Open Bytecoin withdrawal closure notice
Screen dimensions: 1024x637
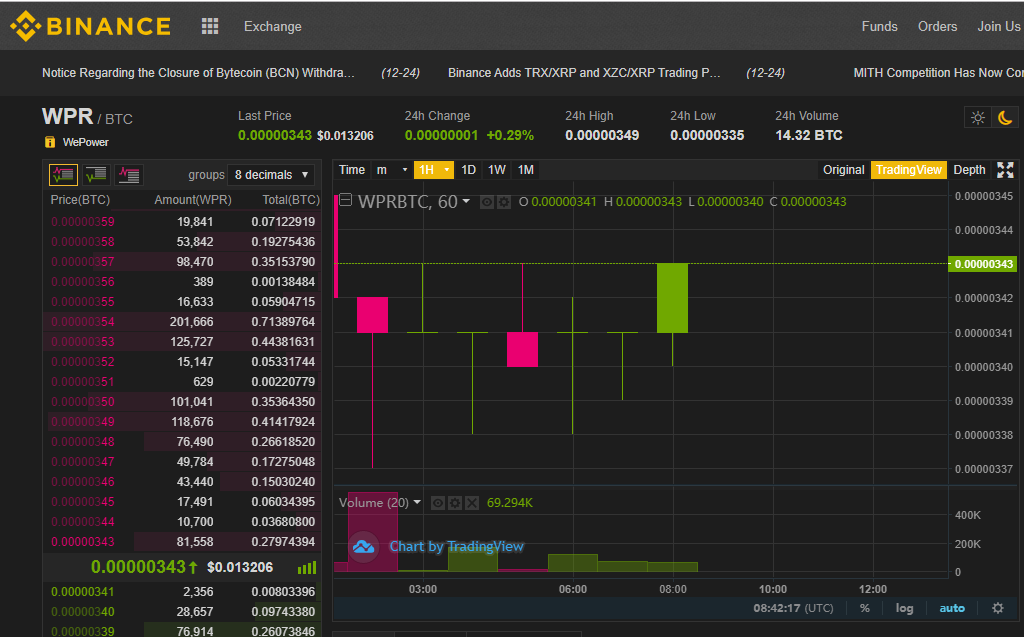pos(199,73)
